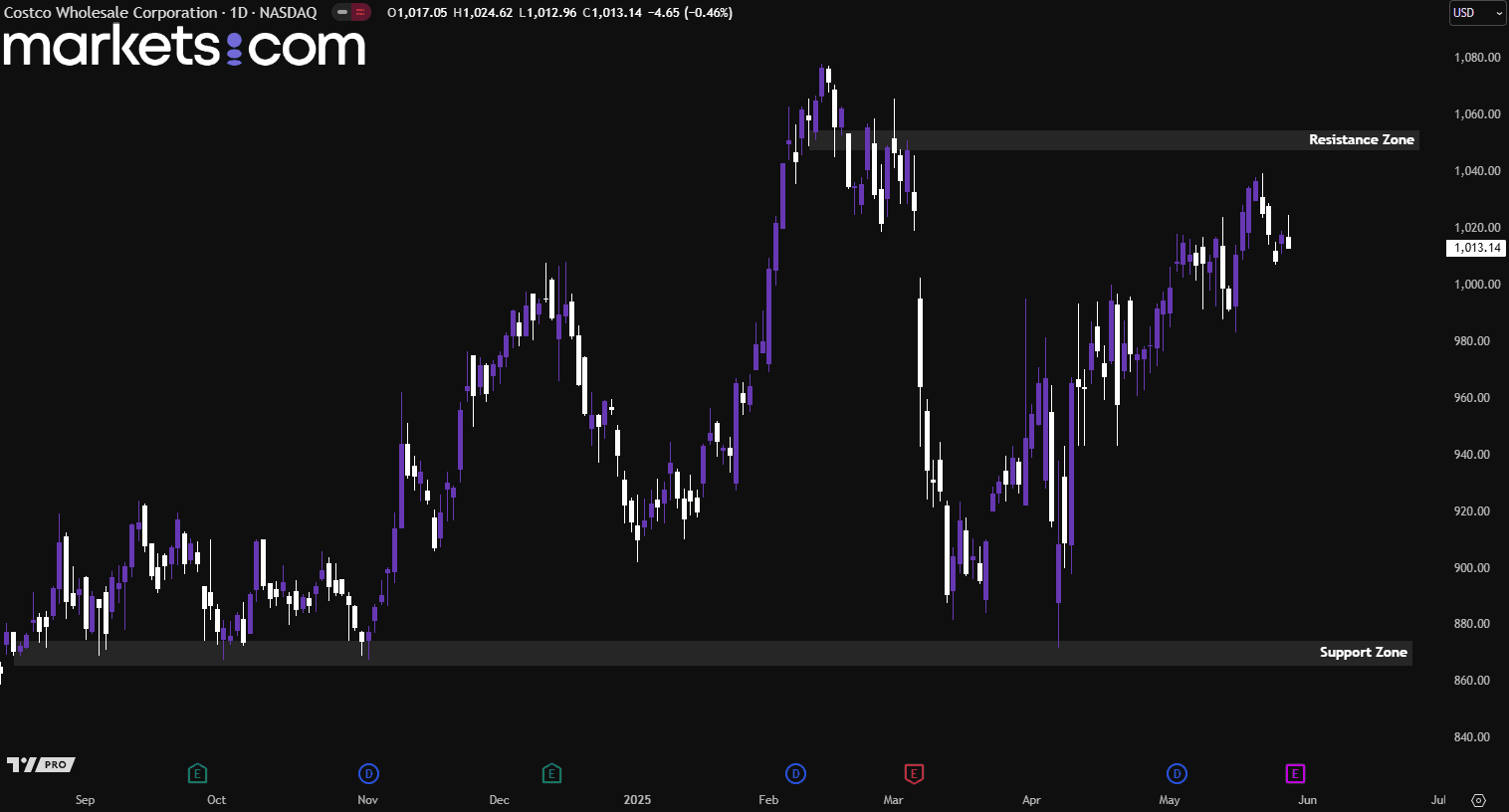Select the Support Zone label

click(x=1363, y=653)
